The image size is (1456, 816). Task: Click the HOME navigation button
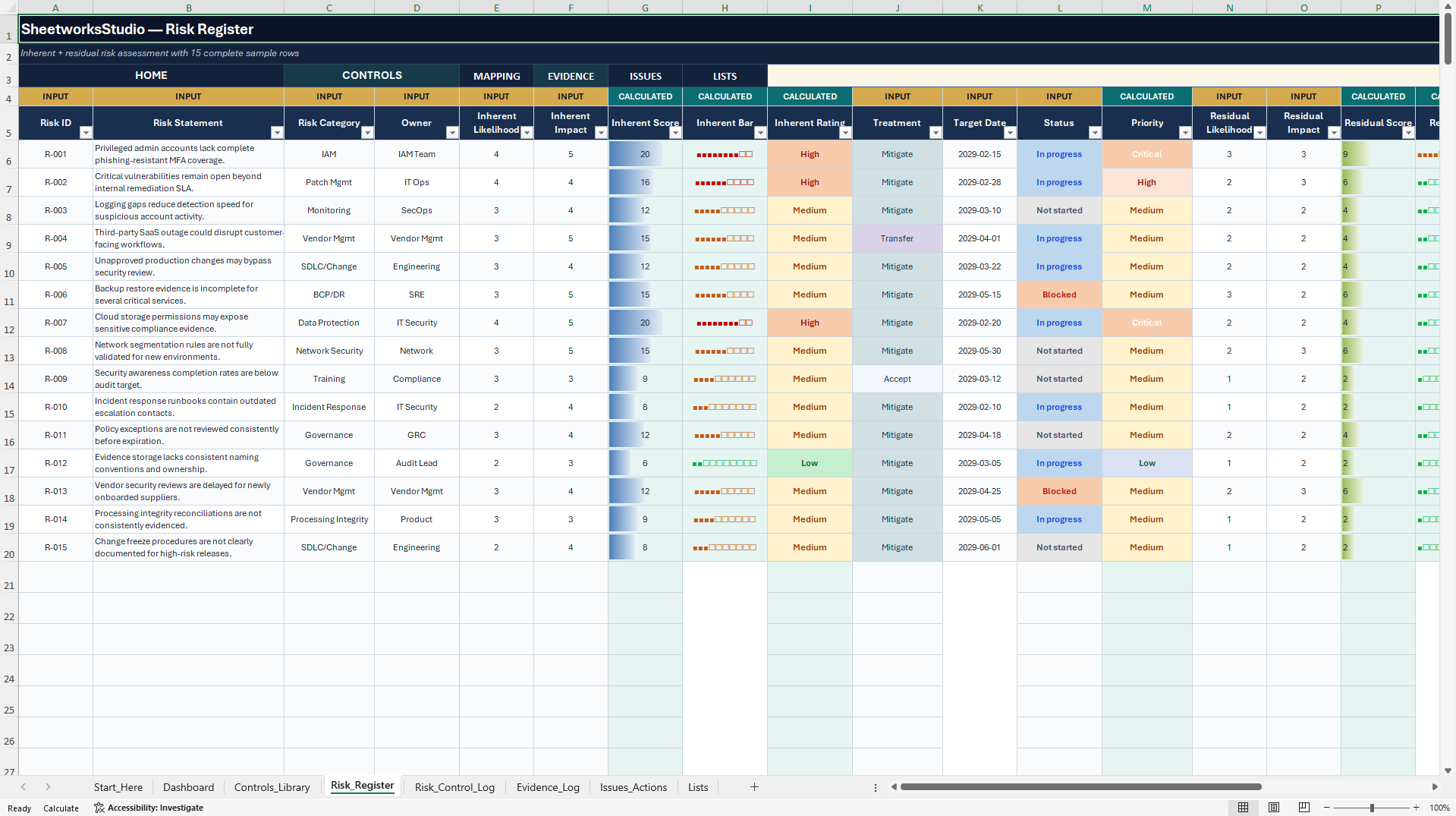tap(151, 75)
